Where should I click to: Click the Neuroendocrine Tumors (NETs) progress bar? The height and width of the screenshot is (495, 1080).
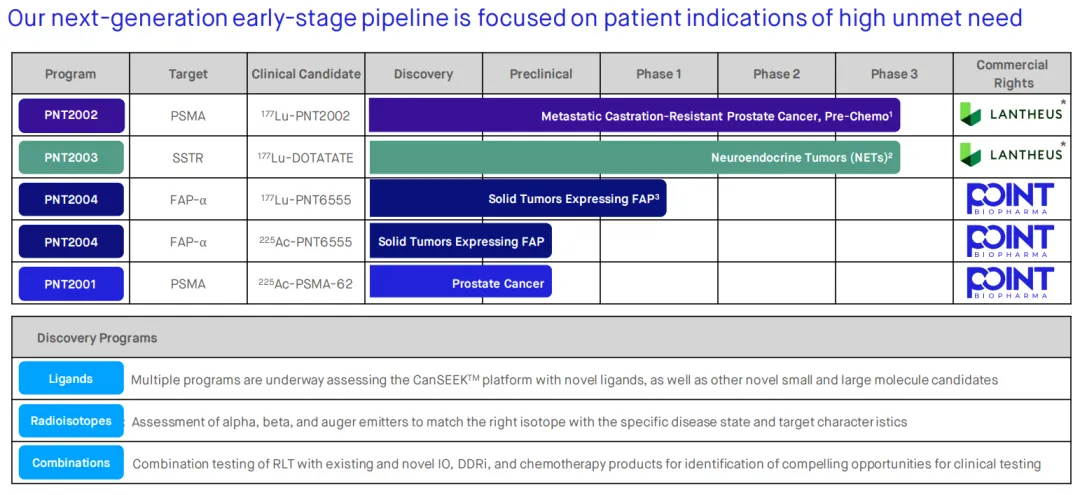click(x=634, y=158)
